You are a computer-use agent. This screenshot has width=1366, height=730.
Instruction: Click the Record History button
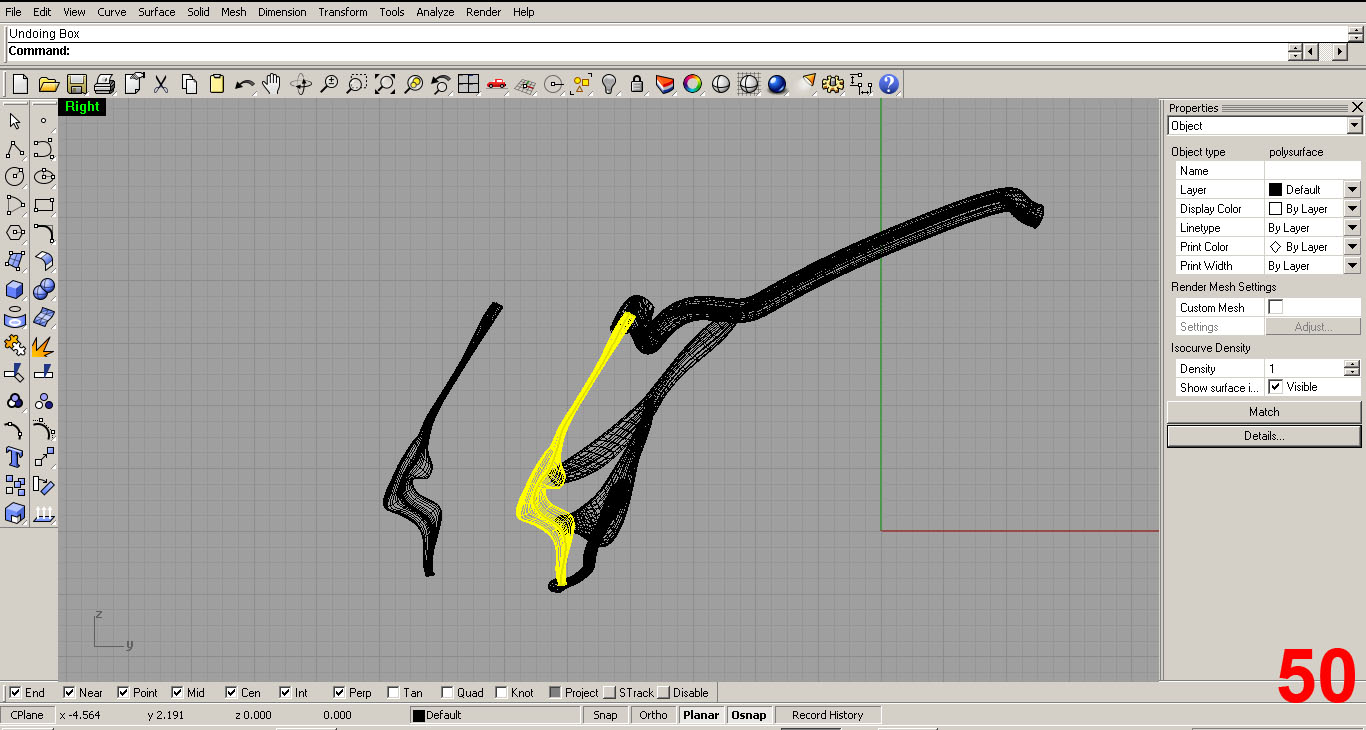(x=827, y=715)
